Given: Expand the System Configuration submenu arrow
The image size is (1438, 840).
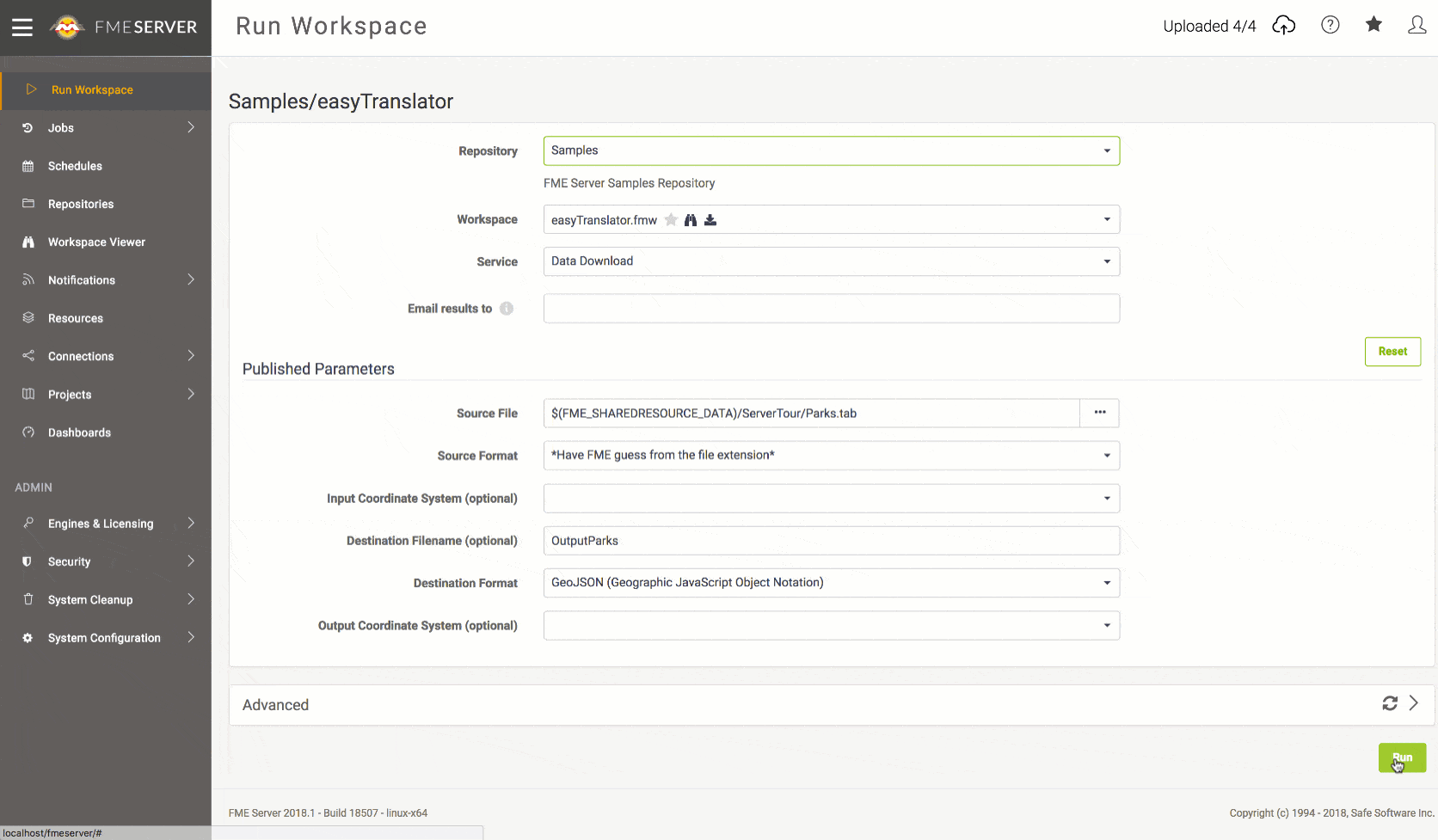Looking at the screenshot, I should point(191,638).
